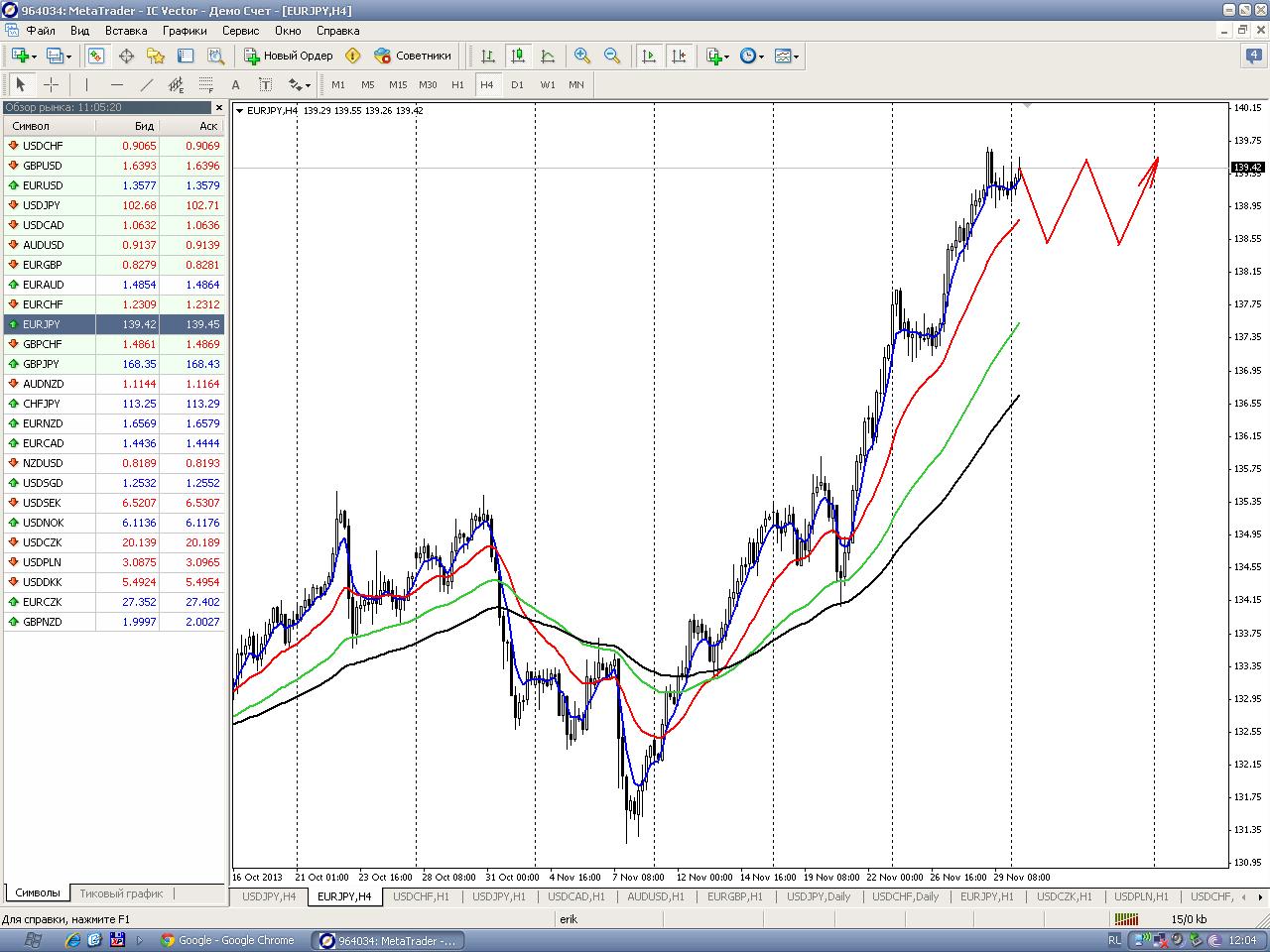Screen dimensions: 1270x952
Task: Open the chart templates dropdown
Action: [x=787, y=57]
